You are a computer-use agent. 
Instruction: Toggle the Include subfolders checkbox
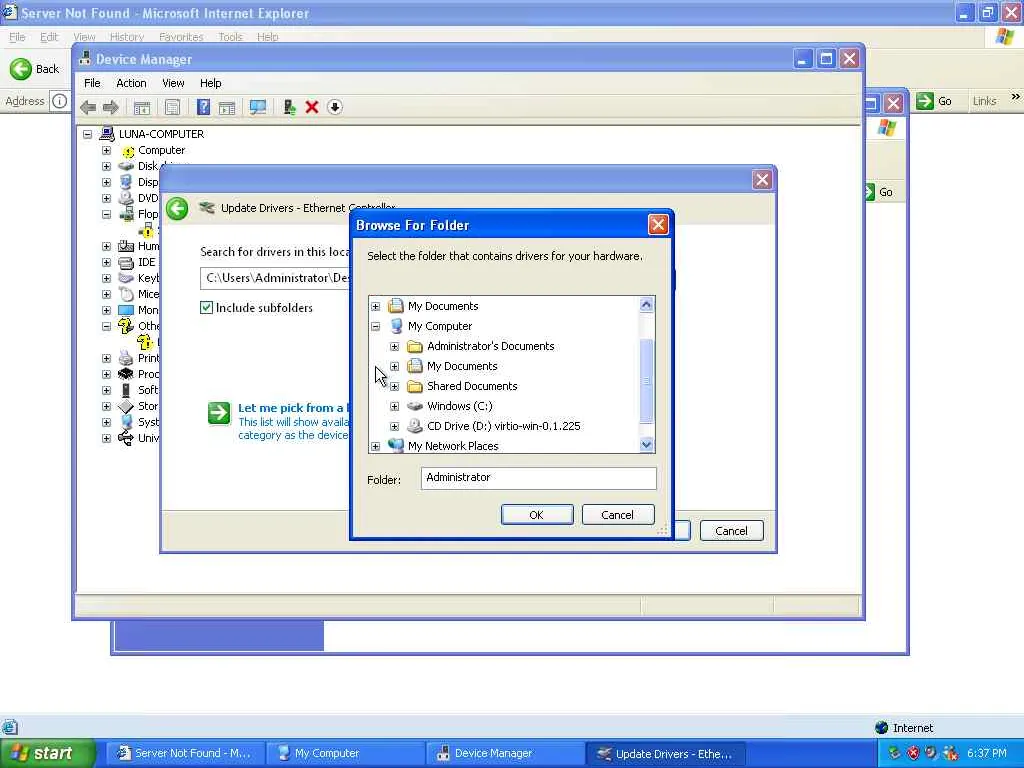[x=206, y=308]
